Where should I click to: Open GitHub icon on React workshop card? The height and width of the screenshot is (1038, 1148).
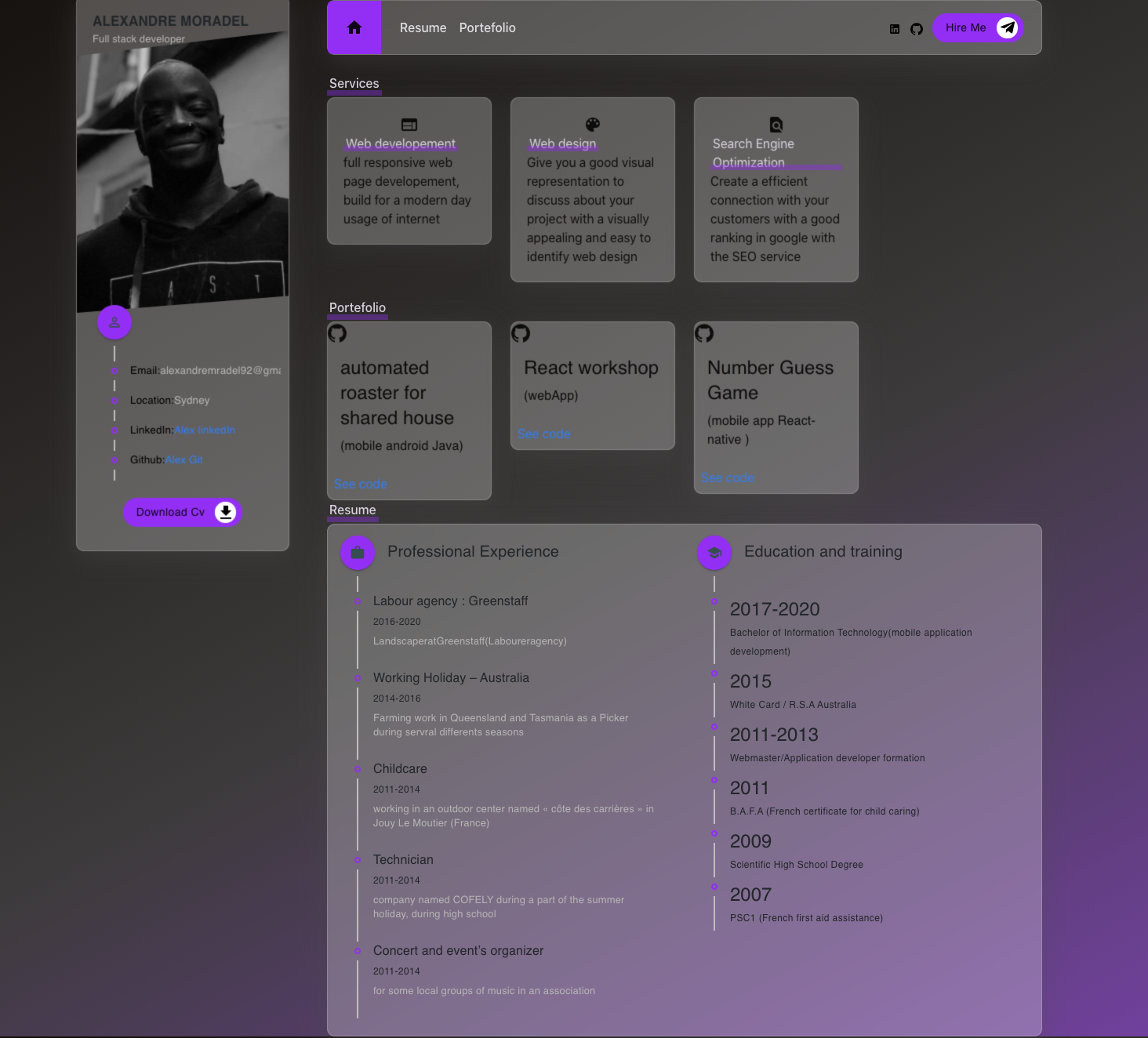(521, 333)
